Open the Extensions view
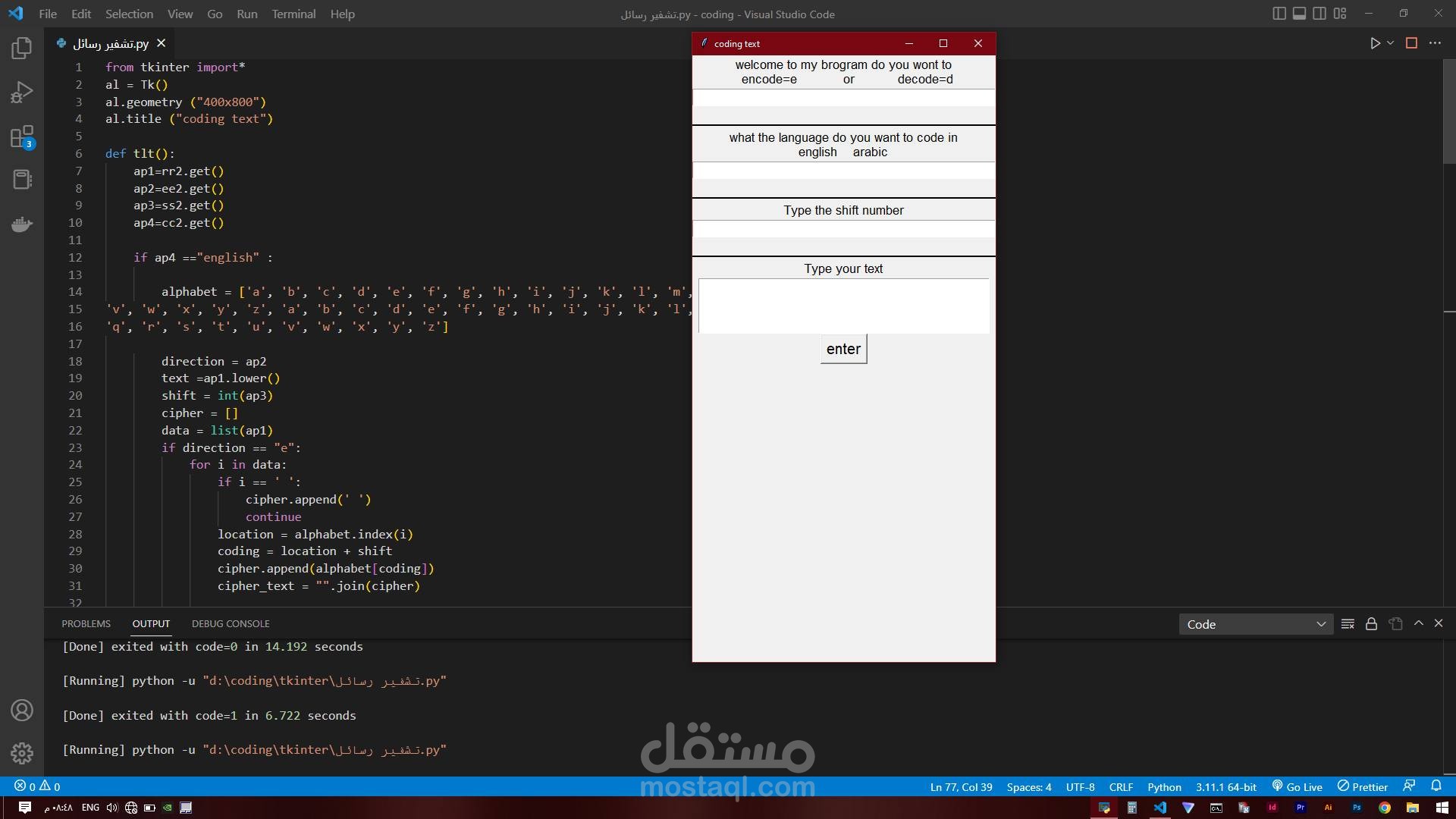 point(22,137)
